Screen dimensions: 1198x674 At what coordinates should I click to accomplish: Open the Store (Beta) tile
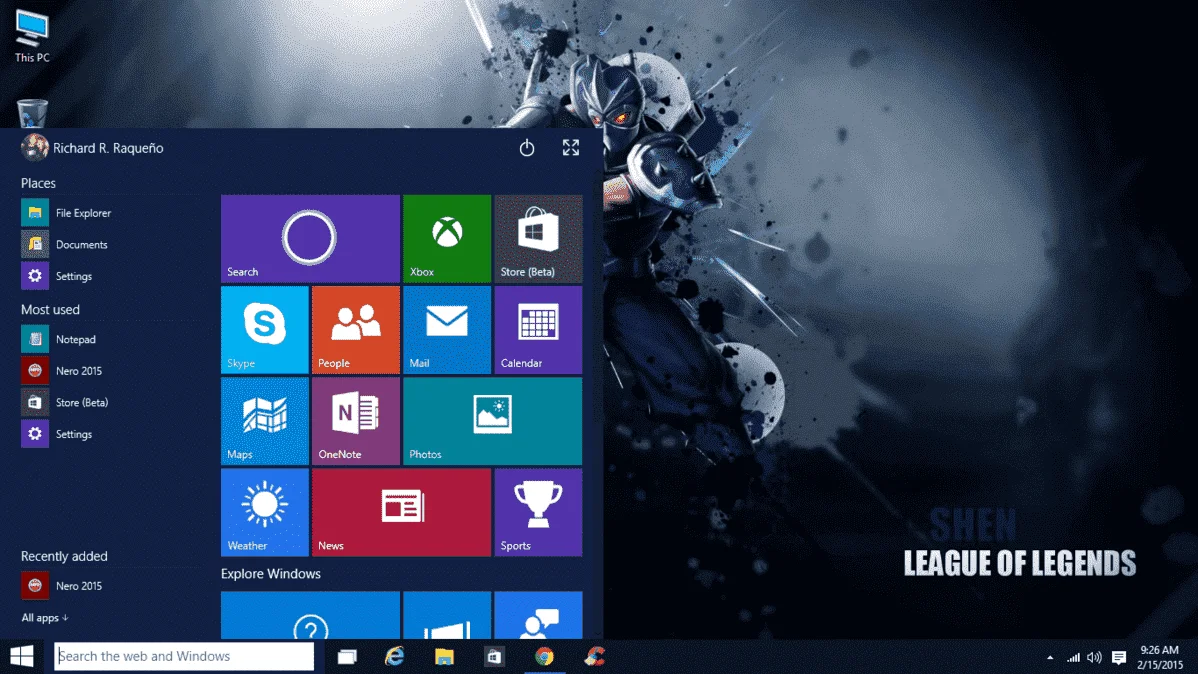pos(538,238)
